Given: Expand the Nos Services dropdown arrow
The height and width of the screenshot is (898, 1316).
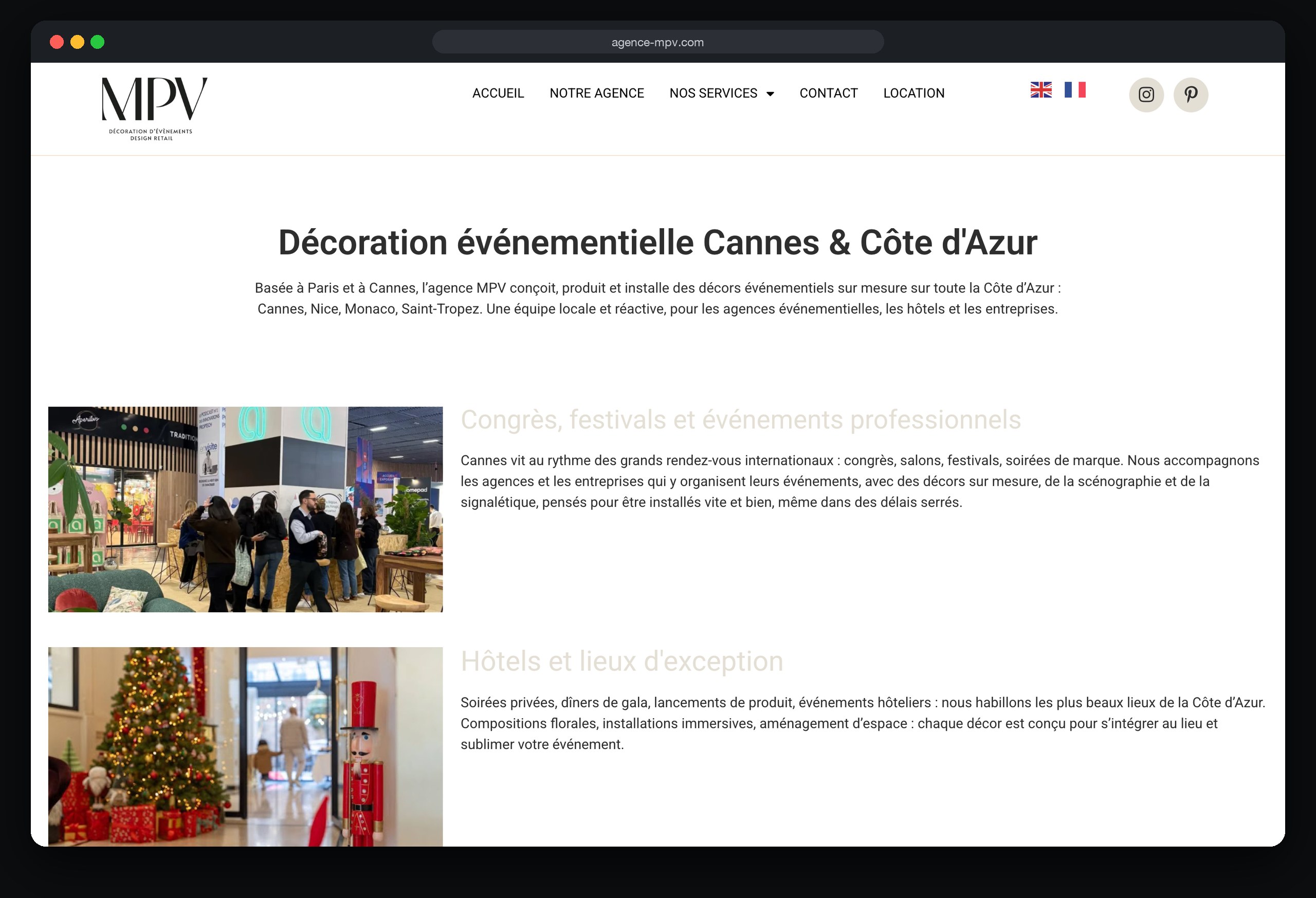Looking at the screenshot, I should click(x=770, y=94).
